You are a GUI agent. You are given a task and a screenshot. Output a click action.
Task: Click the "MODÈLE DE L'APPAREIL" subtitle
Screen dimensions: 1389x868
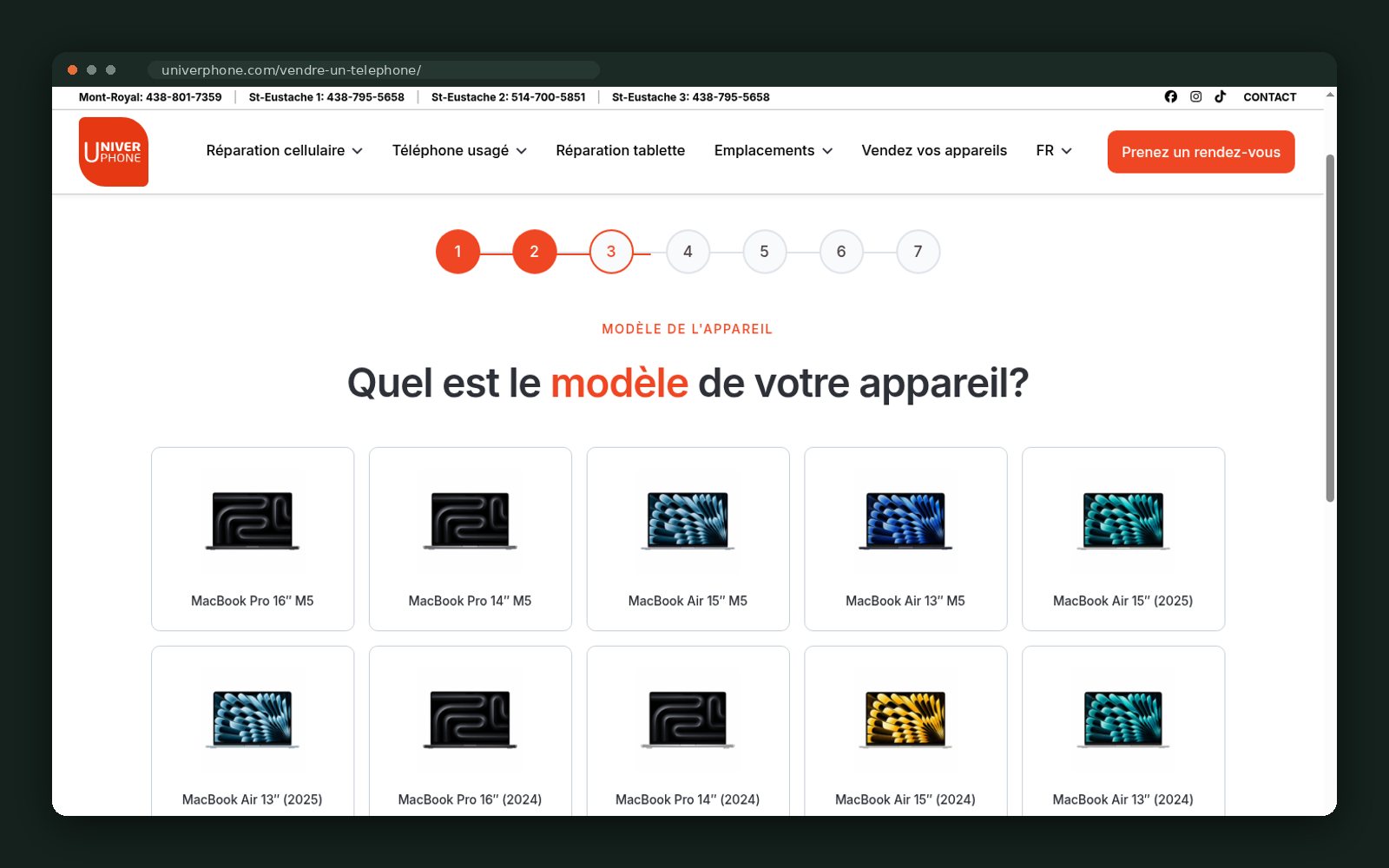[x=688, y=329]
